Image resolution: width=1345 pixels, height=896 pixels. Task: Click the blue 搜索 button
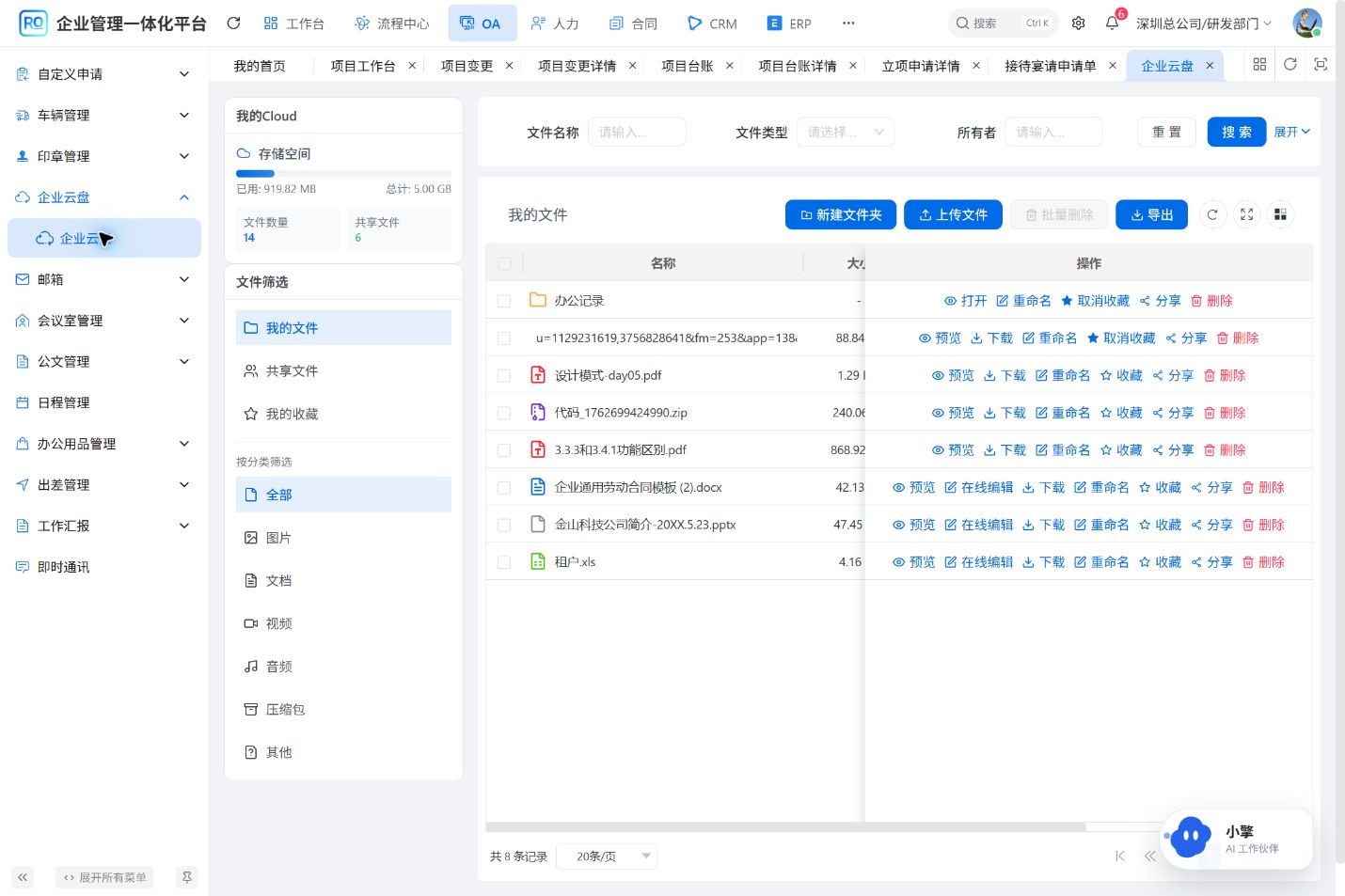(x=1237, y=132)
